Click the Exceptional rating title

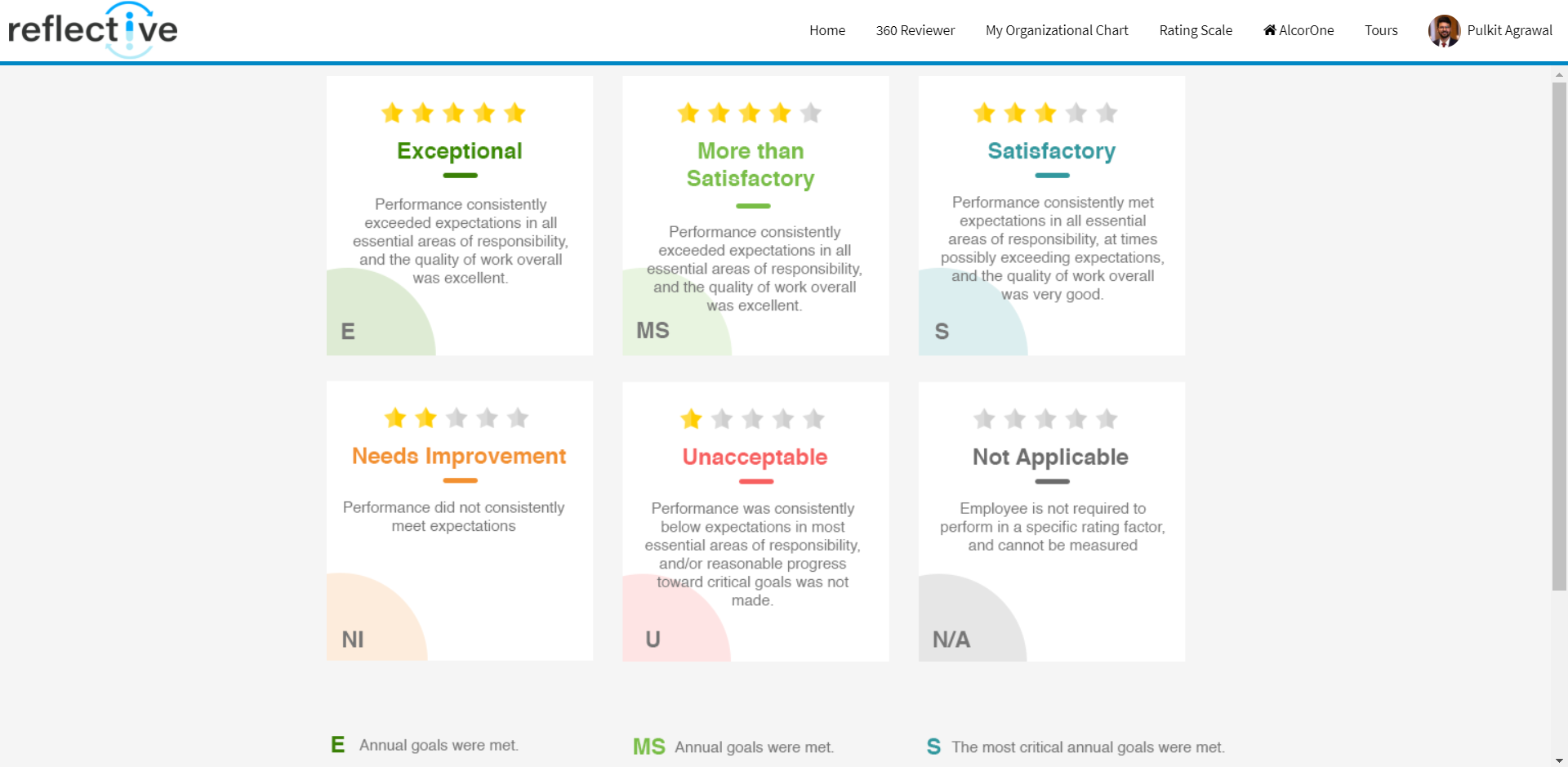(460, 151)
